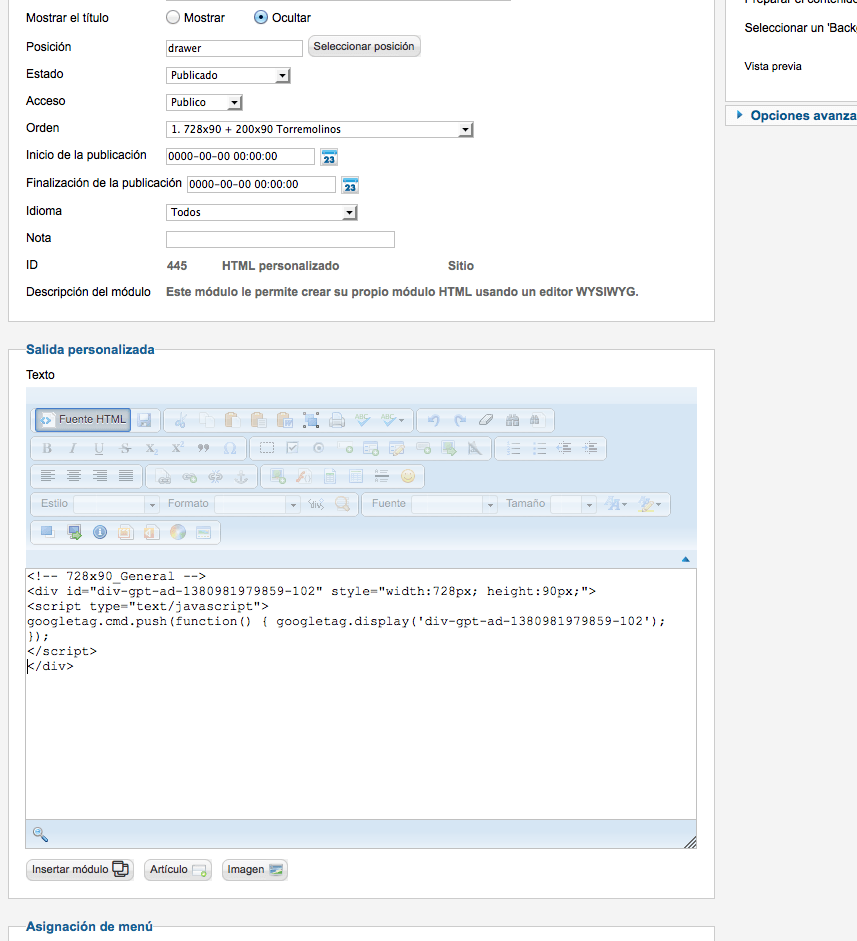Image resolution: width=857 pixels, height=941 pixels.
Task: Collapse the editor toolbar with the arrow
Action: tap(685, 559)
